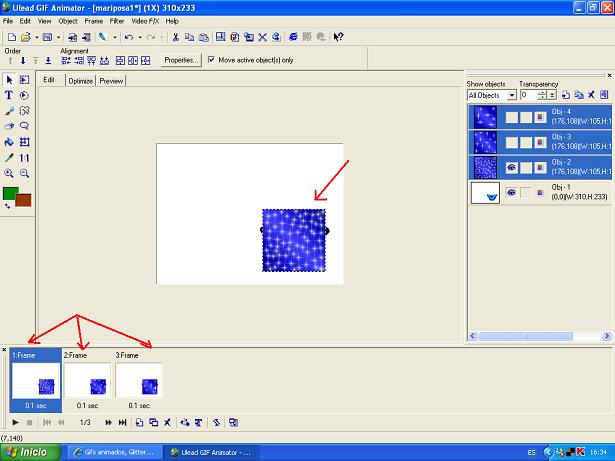The width and height of the screenshot is (615, 461).
Task: Click the Save disk icon
Action: tap(47, 37)
